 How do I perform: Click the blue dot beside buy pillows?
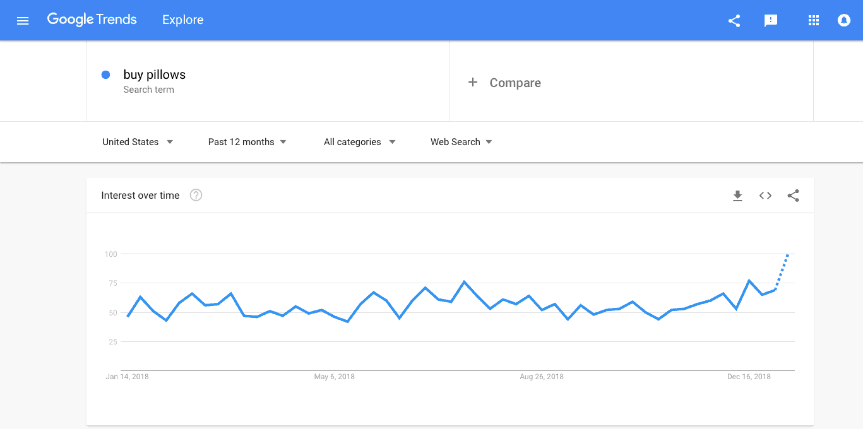[106, 75]
